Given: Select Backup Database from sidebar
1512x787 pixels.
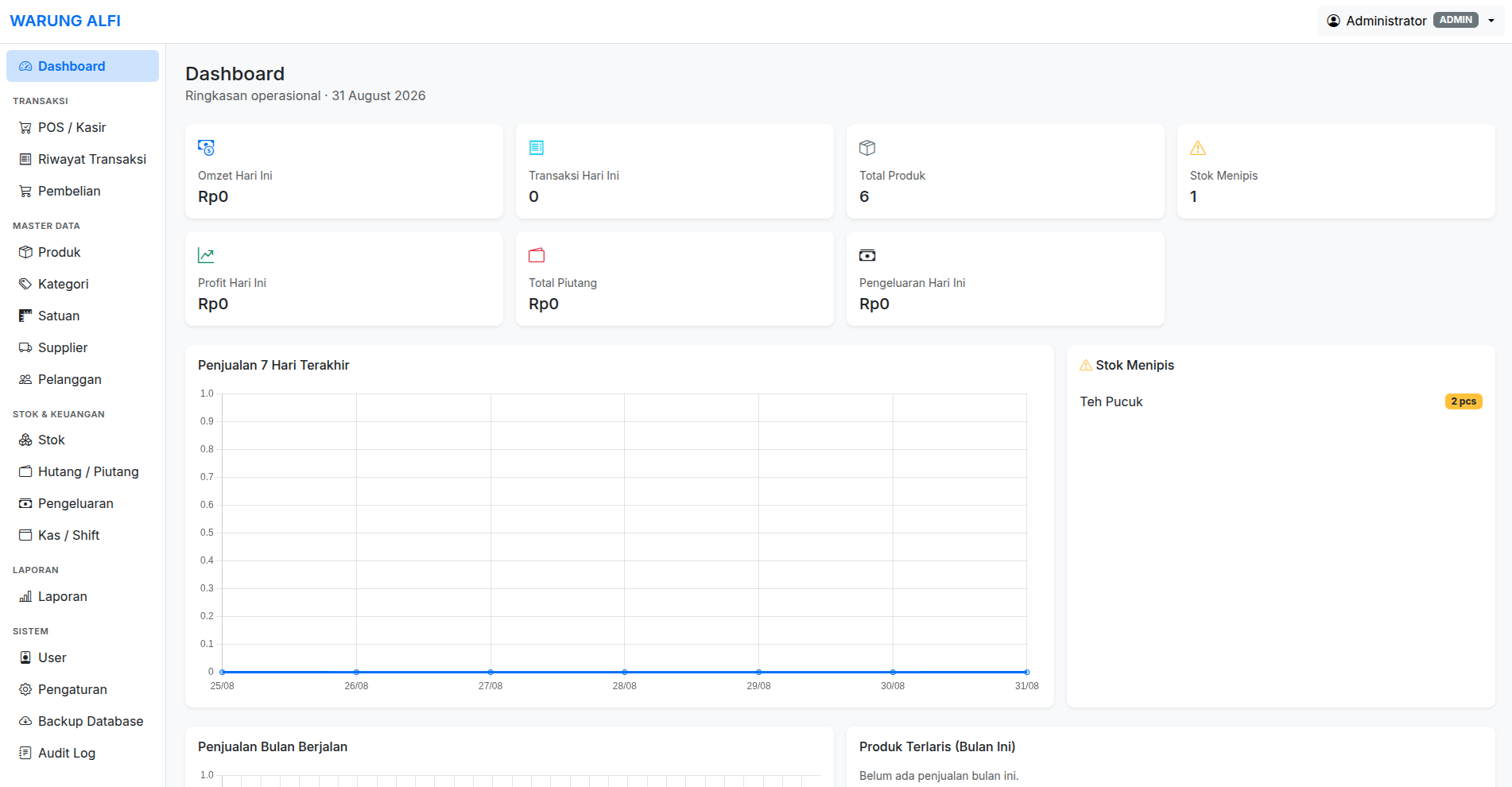Looking at the screenshot, I should pyautogui.click(x=83, y=721).
